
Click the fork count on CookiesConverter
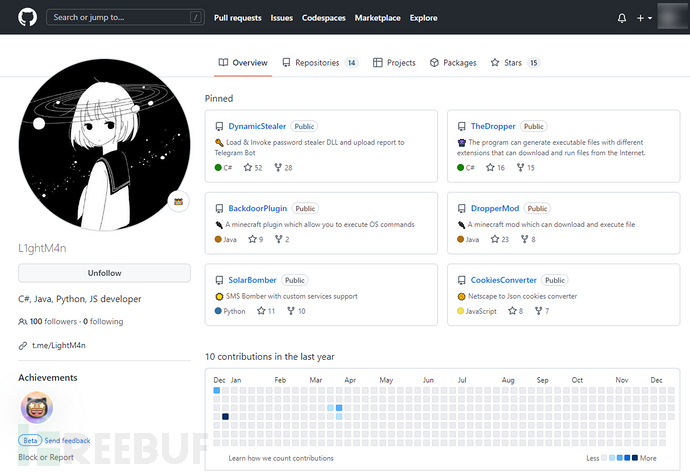point(542,311)
